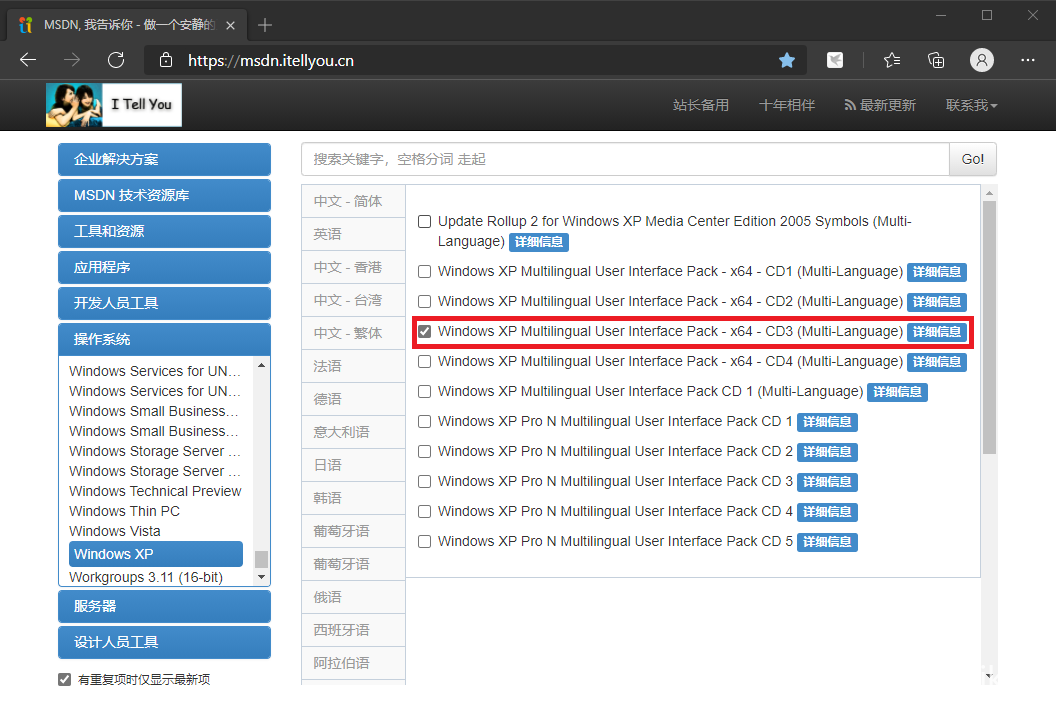Focus the keyword search box
Viewport: 1056px width, 701px height.
(x=625, y=160)
